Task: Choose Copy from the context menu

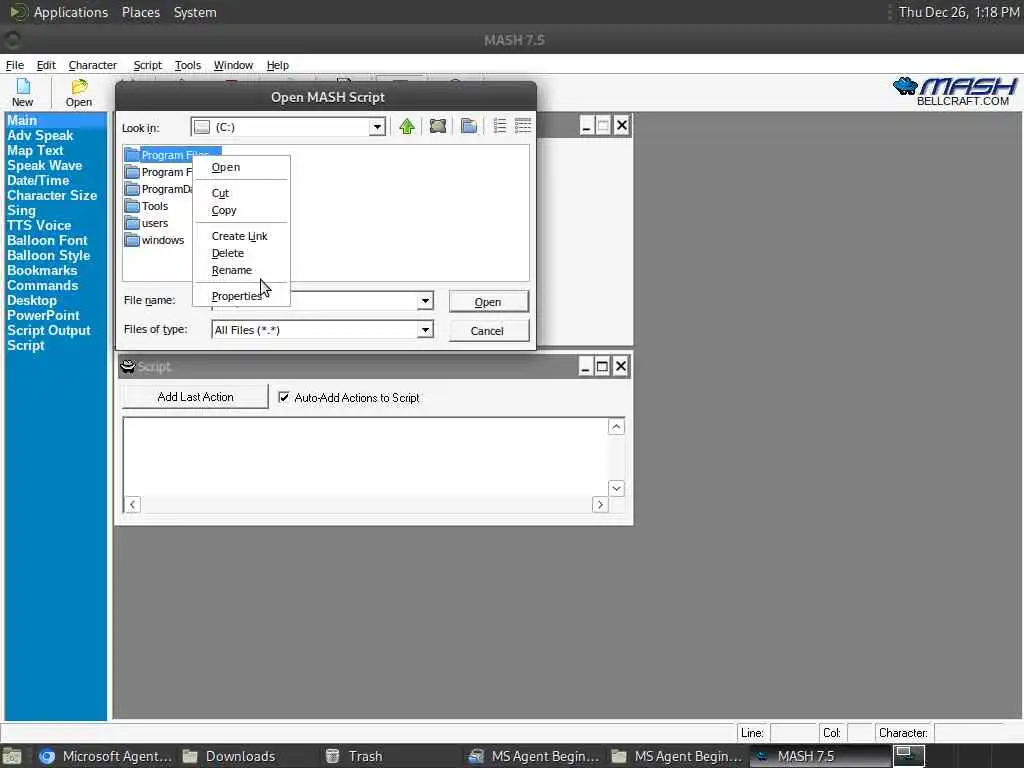Action: pyautogui.click(x=224, y=210)
